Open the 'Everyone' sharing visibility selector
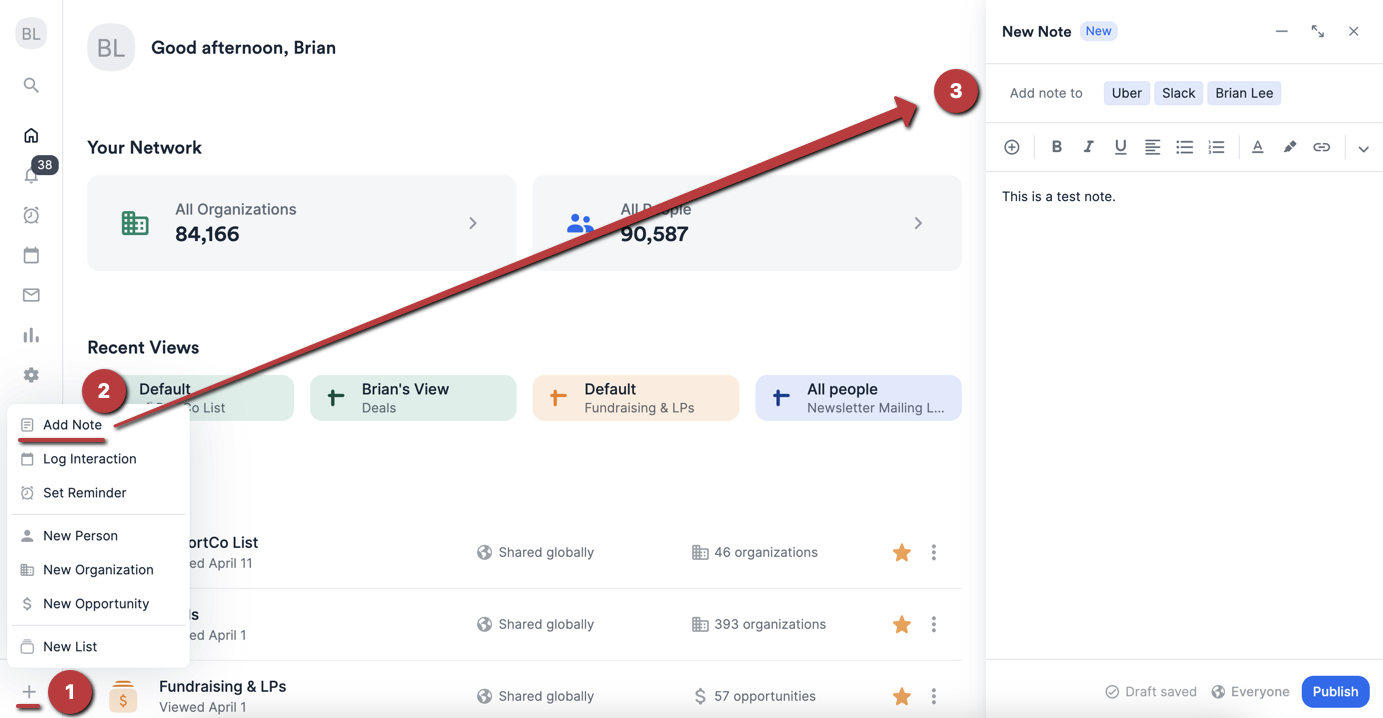This screenshot has height=718, width=1383. [x=1250, y=691]
